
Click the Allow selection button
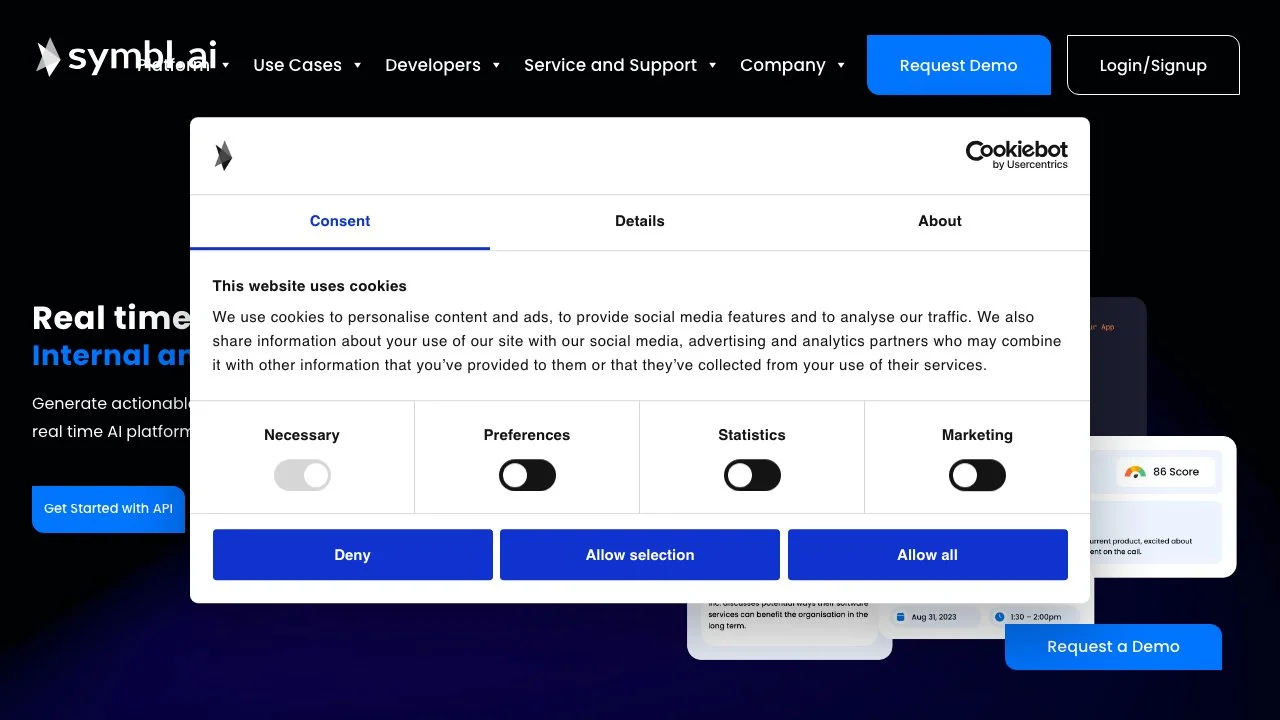pyautogui.click(x=640, y=555)
